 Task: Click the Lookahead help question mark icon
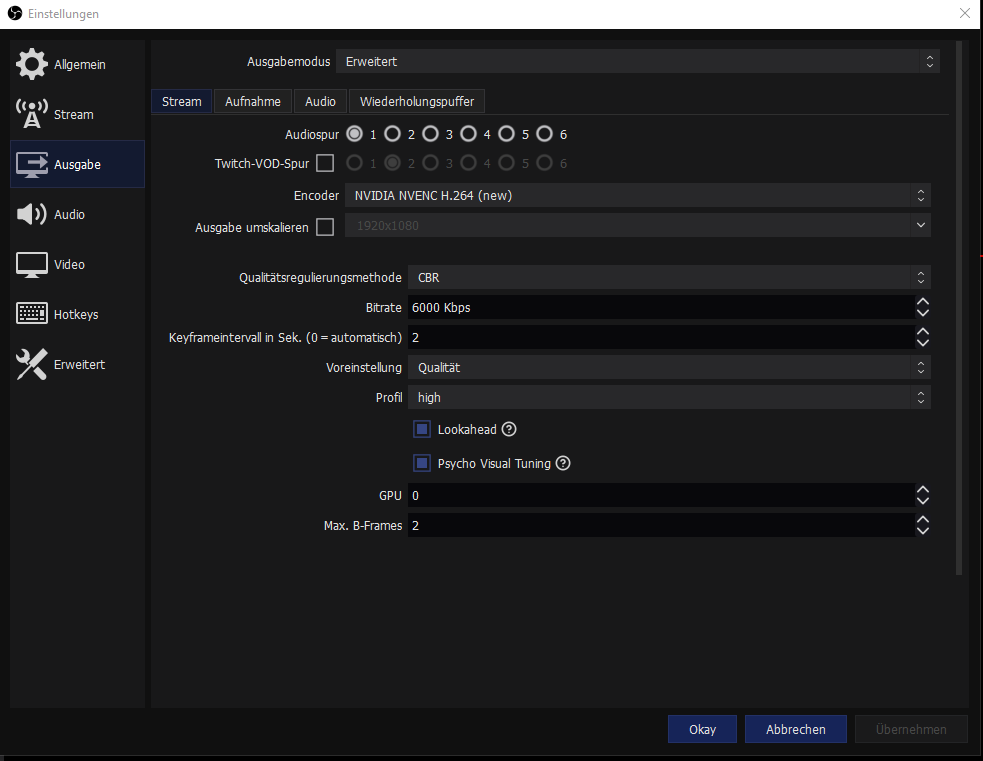click(x=509, y=430)
